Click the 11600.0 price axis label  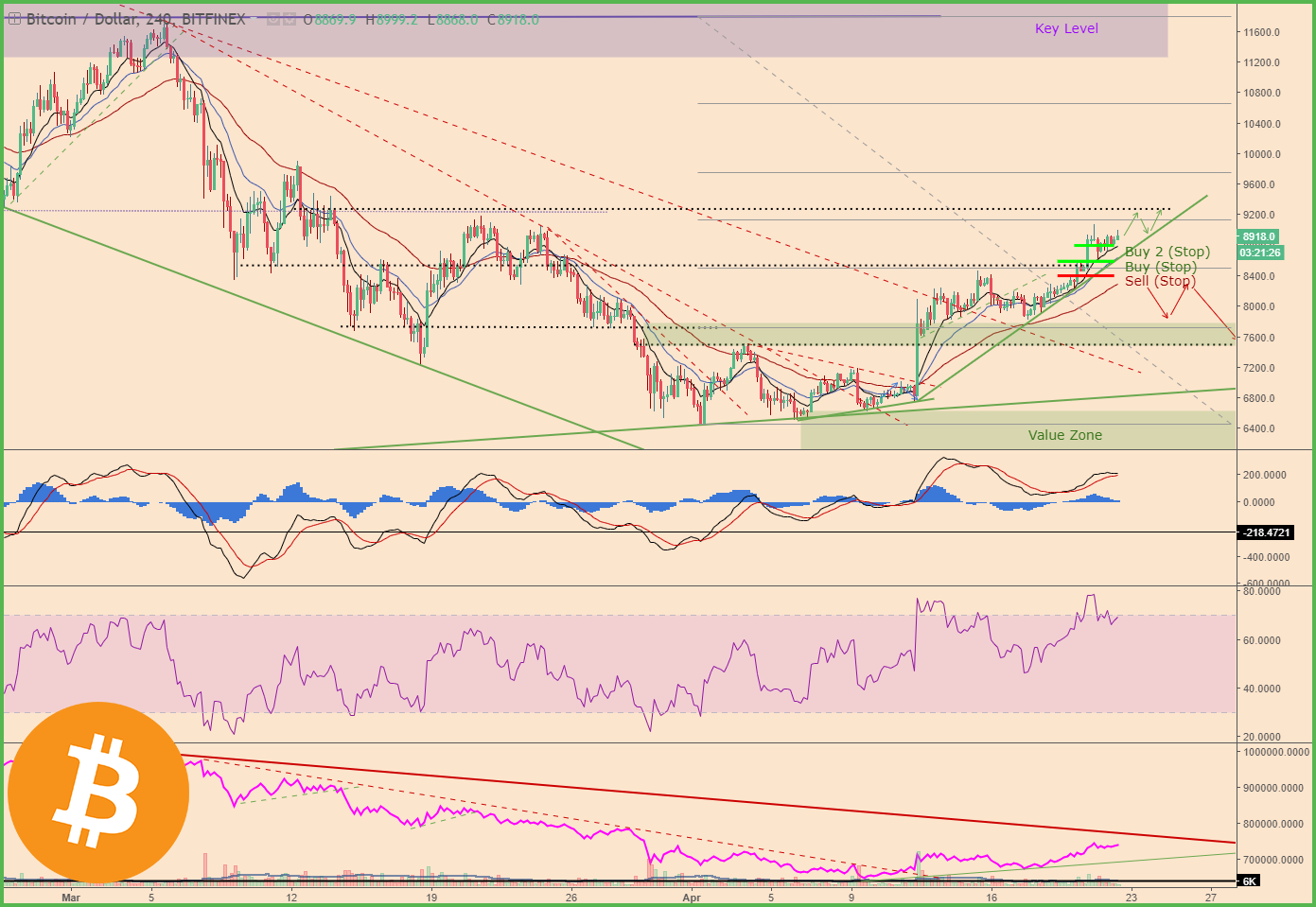1261,32
